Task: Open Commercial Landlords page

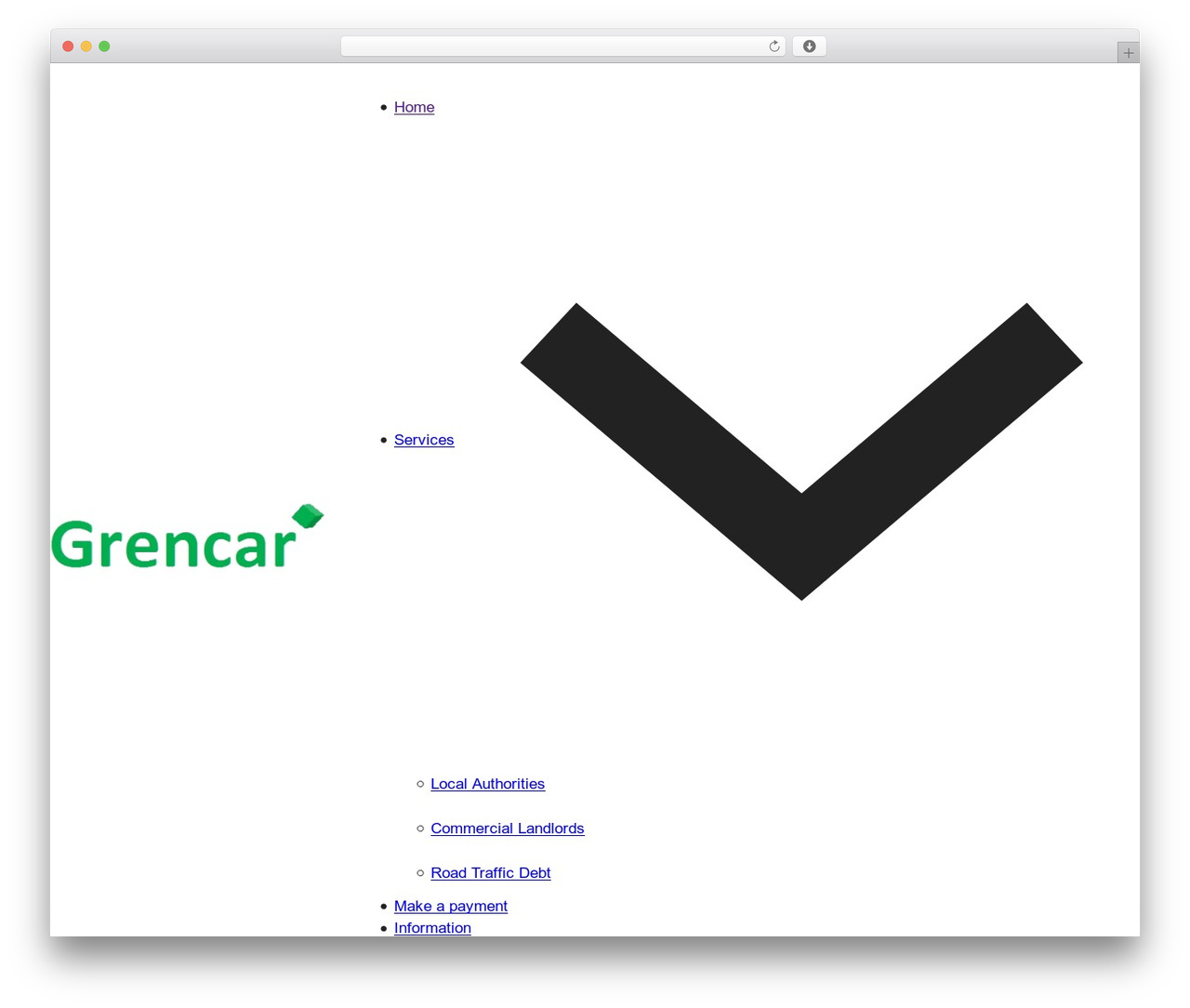Action: point(508,829)
